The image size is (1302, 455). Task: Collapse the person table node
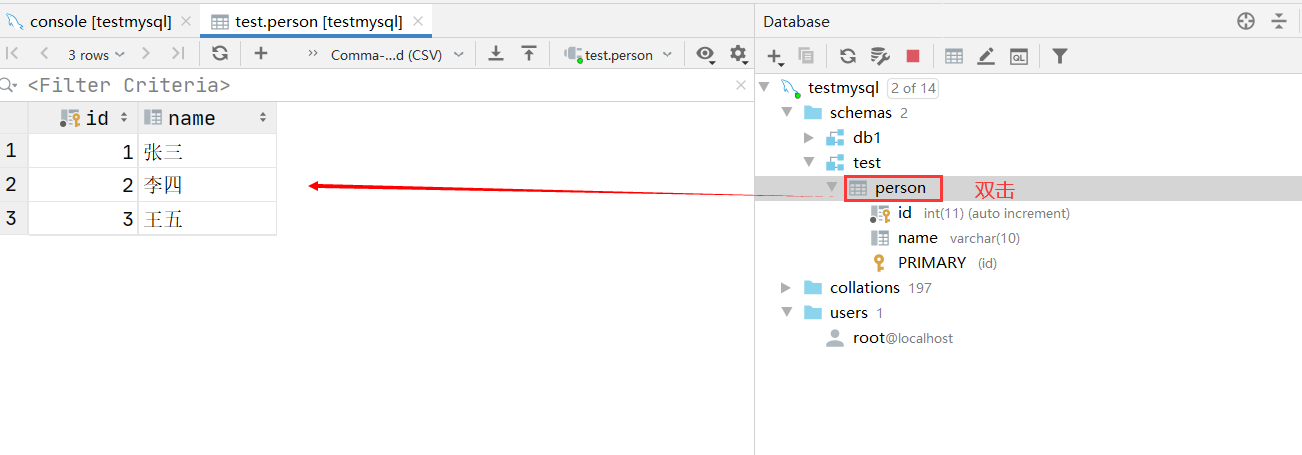(x=832, y=187)
